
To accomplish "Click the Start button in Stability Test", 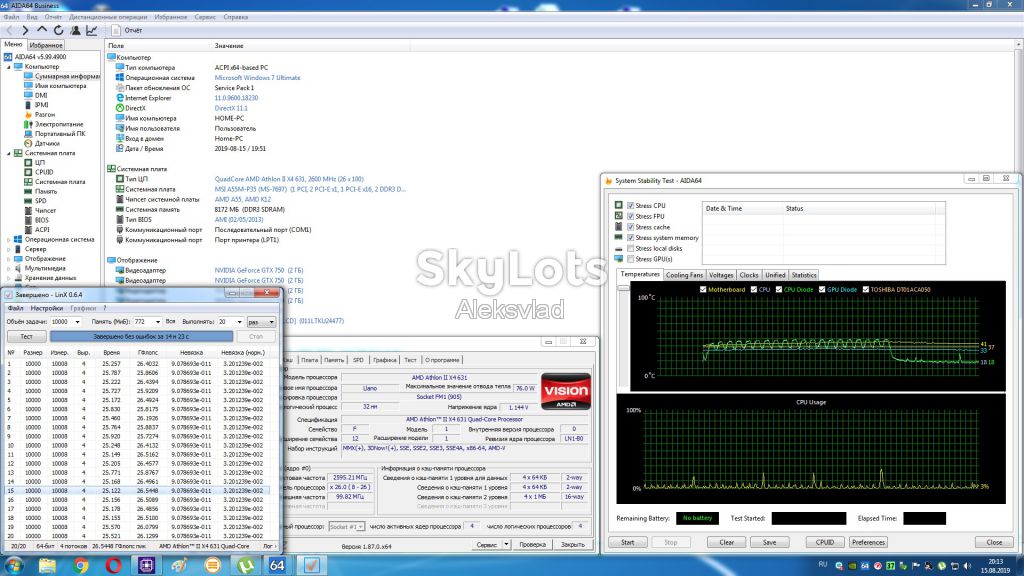I will coord(628,542).
